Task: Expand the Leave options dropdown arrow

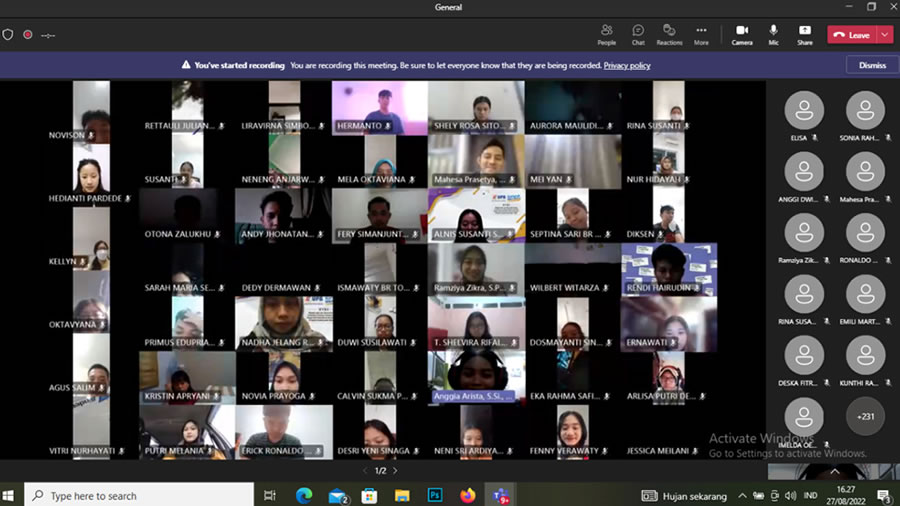Action: click(885, 35)
